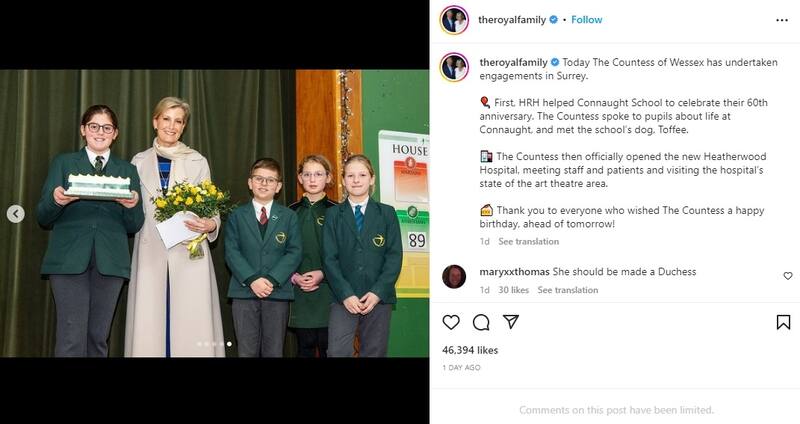Like the post with the heart icon

click(451, 322)
